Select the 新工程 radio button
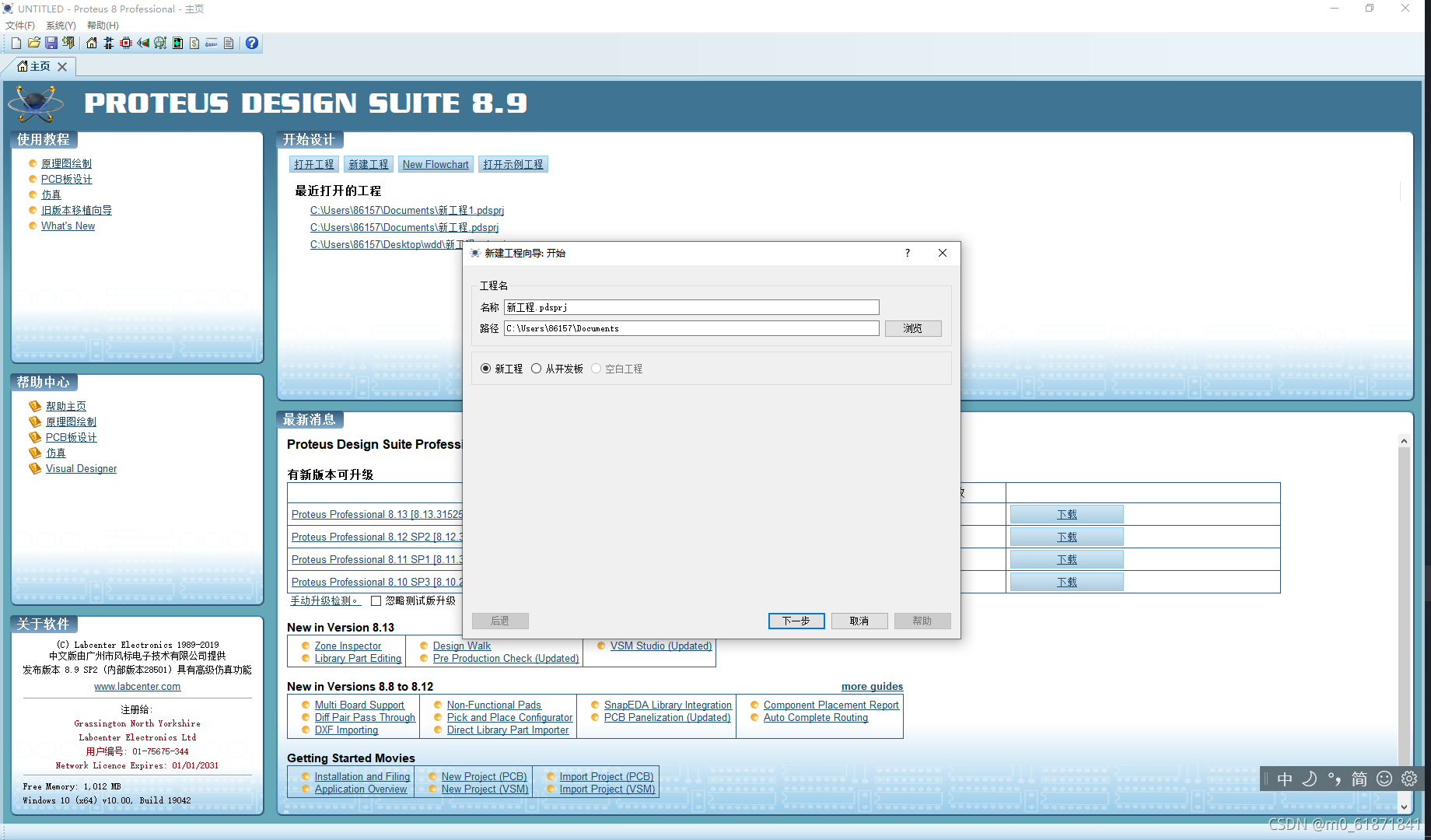 click(x=486, y=369)
